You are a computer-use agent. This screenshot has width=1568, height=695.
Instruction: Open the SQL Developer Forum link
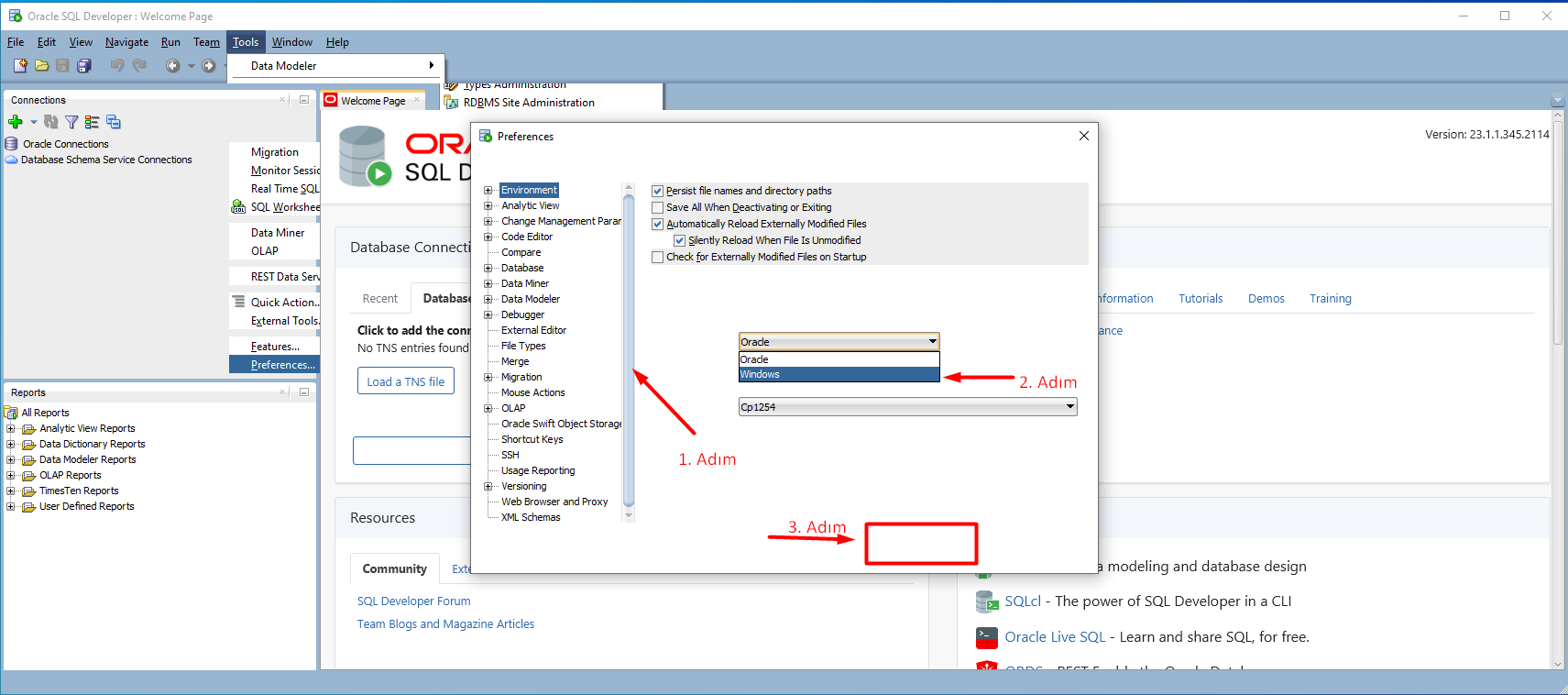413,601
